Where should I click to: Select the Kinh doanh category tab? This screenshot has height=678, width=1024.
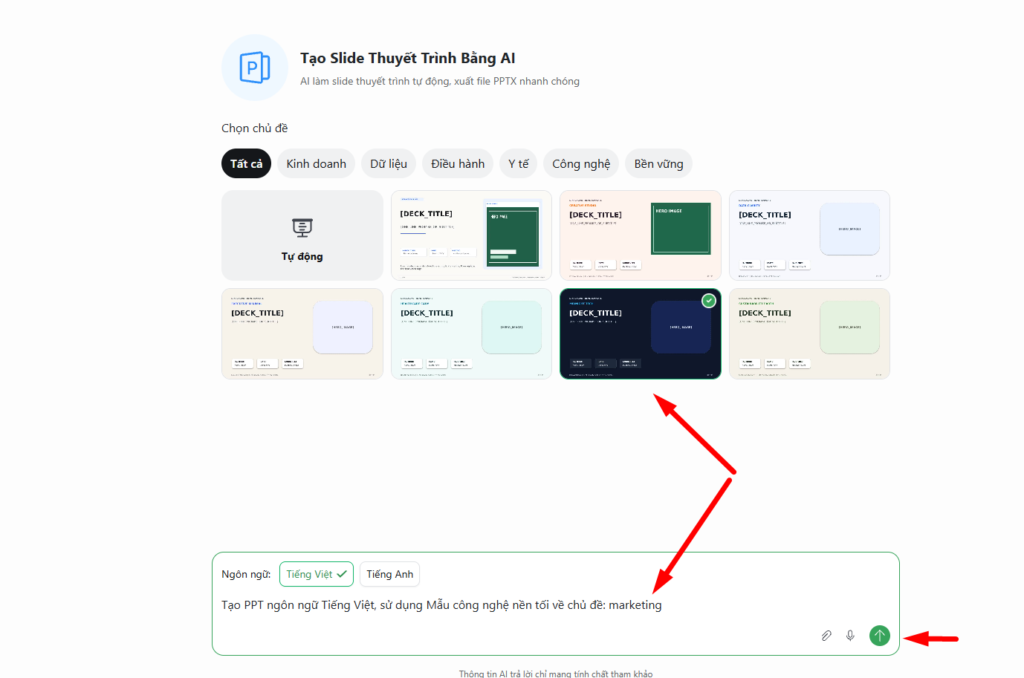[316, 163]
